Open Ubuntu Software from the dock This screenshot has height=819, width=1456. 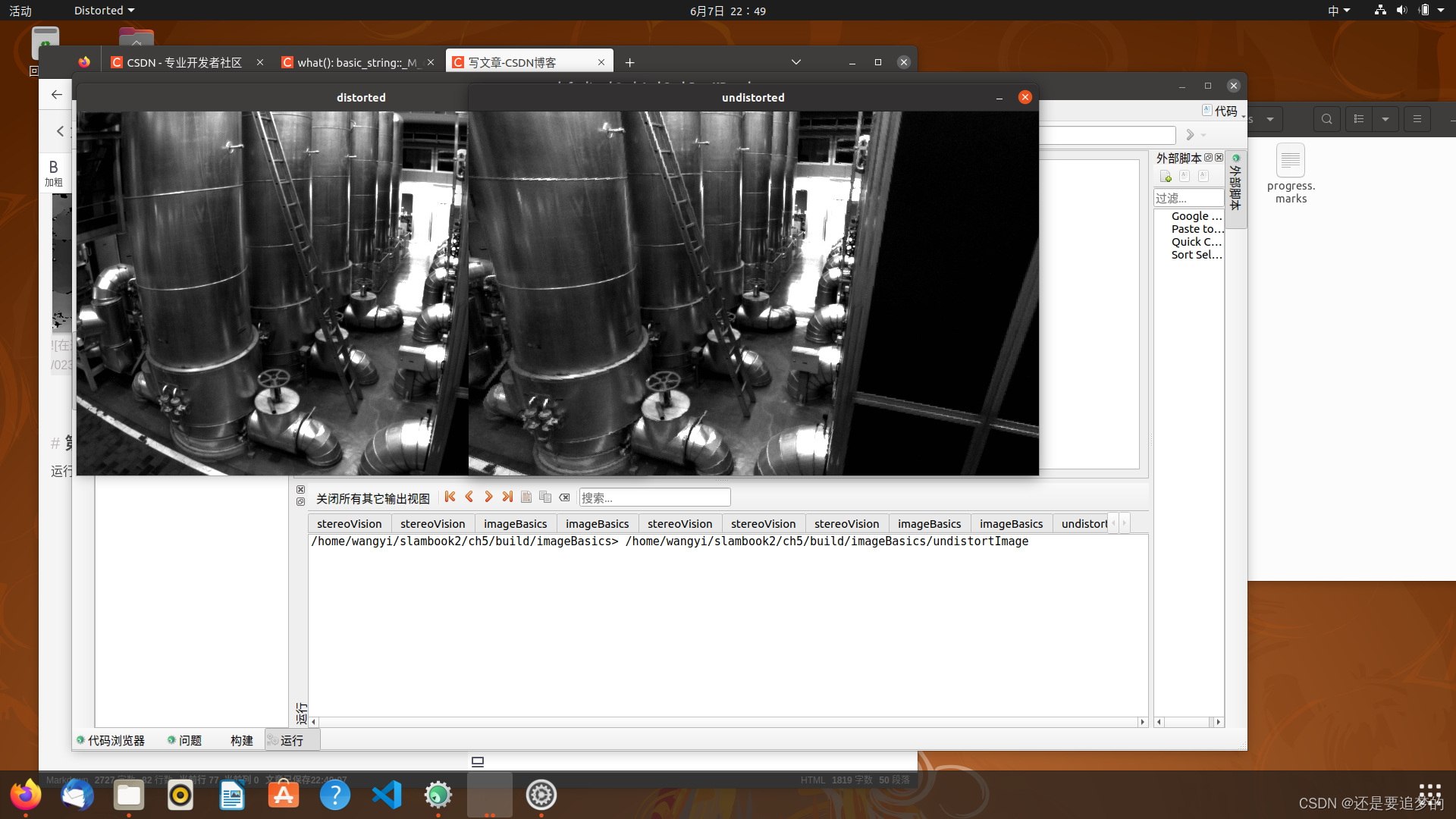tap(284, 795)
